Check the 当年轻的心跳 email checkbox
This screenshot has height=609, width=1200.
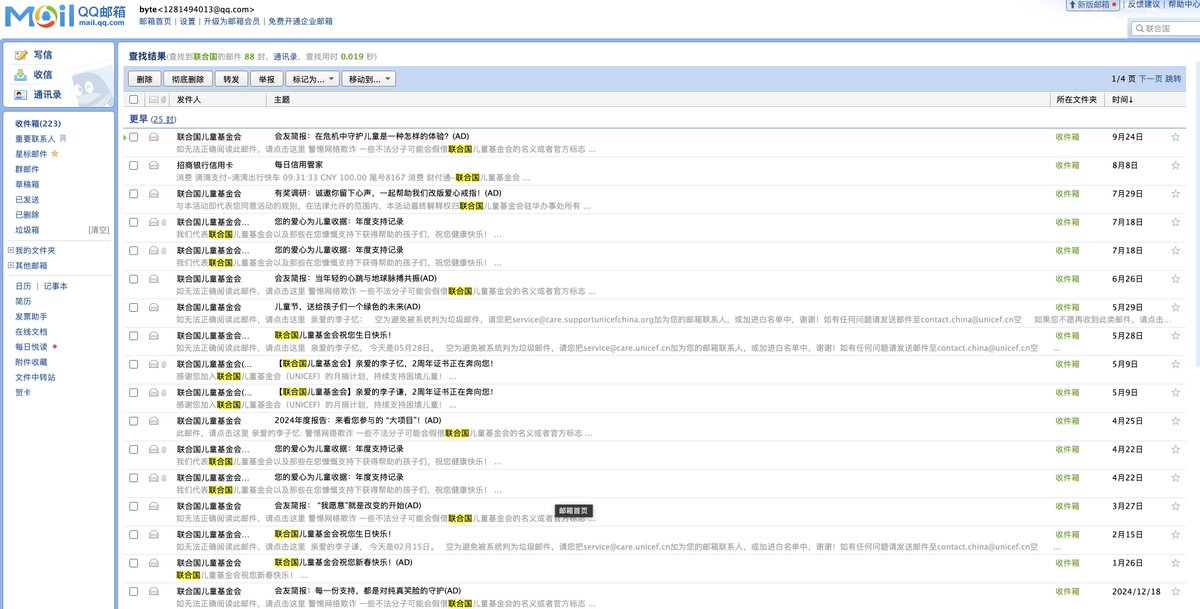pos(134,279)
